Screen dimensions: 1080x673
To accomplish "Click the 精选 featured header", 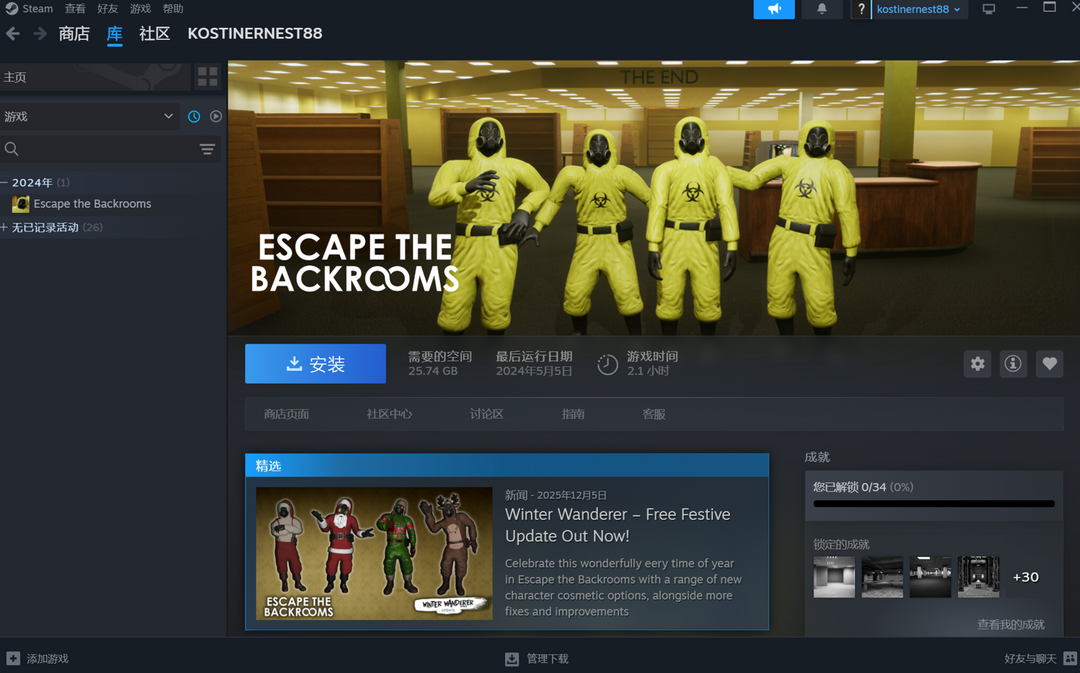I will 507,466.
